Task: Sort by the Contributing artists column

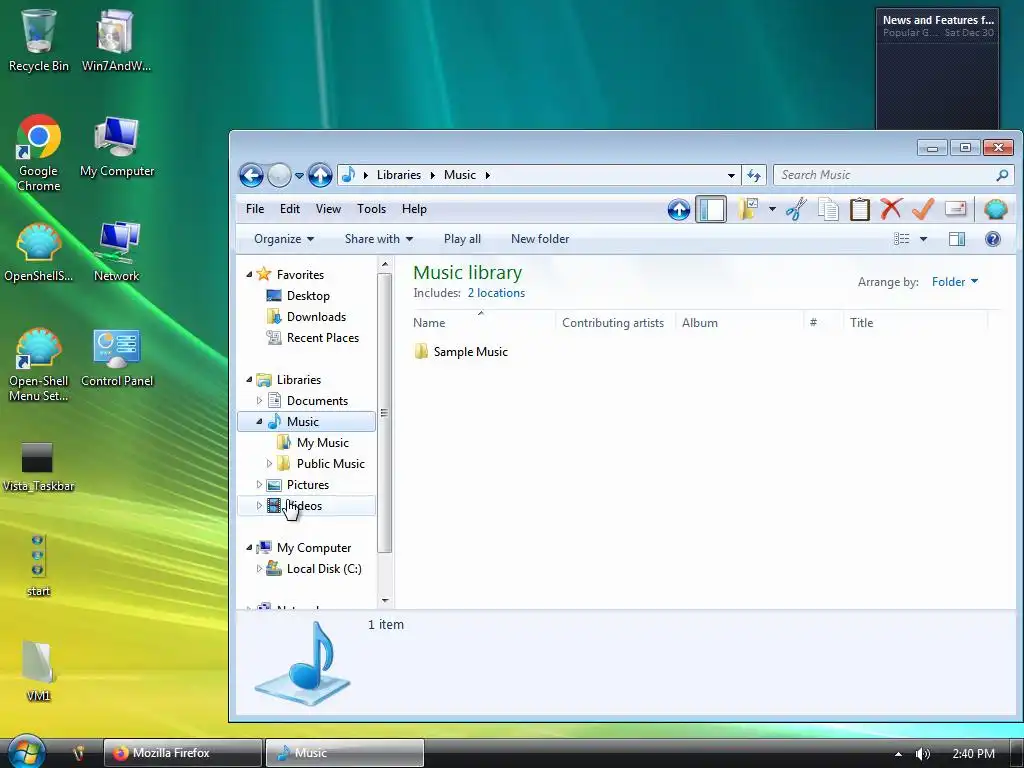Action: pyautogui.click(x=613, y=323)
